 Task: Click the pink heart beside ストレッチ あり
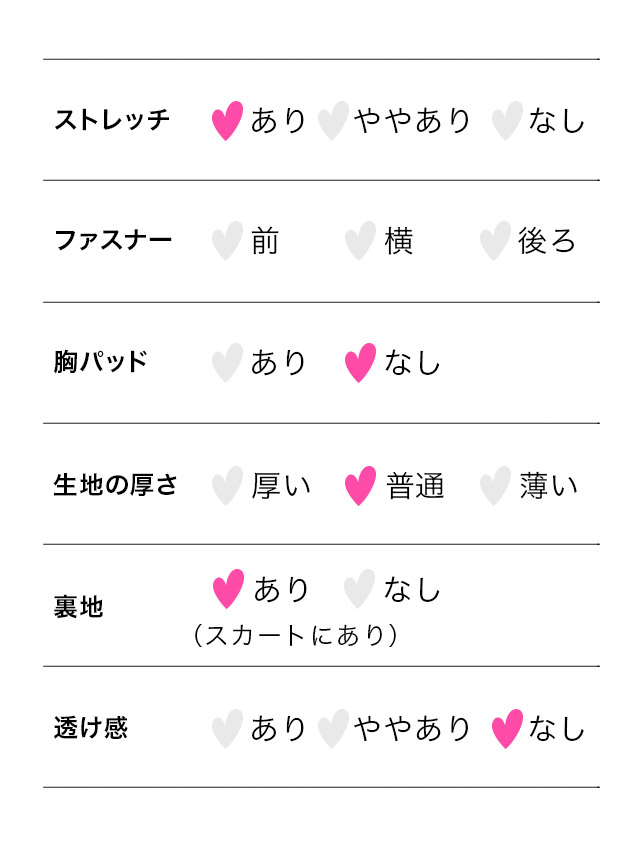[x=228, y=121]
